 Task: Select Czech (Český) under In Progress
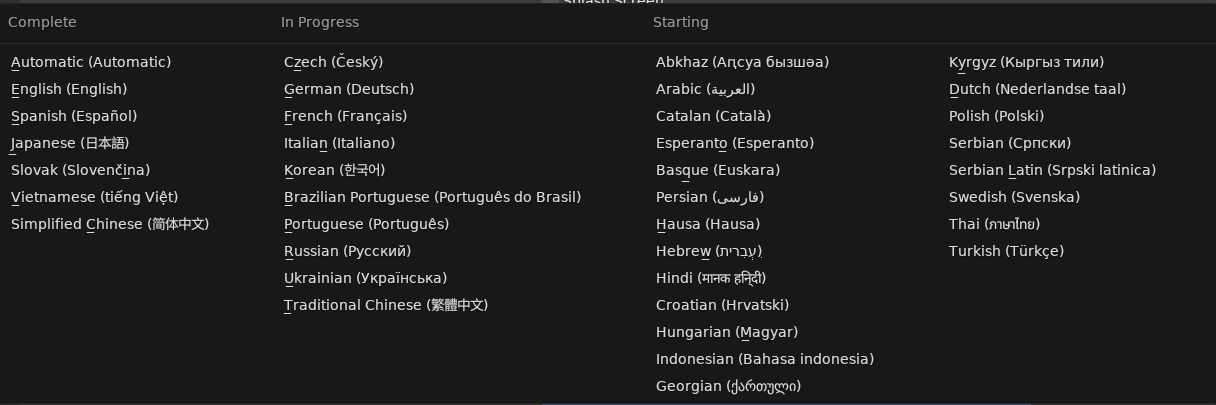click(334, 62)
